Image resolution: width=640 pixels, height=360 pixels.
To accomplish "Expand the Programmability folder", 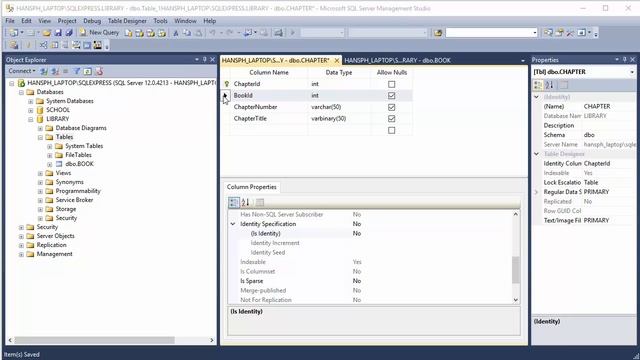I will (40, 191).
